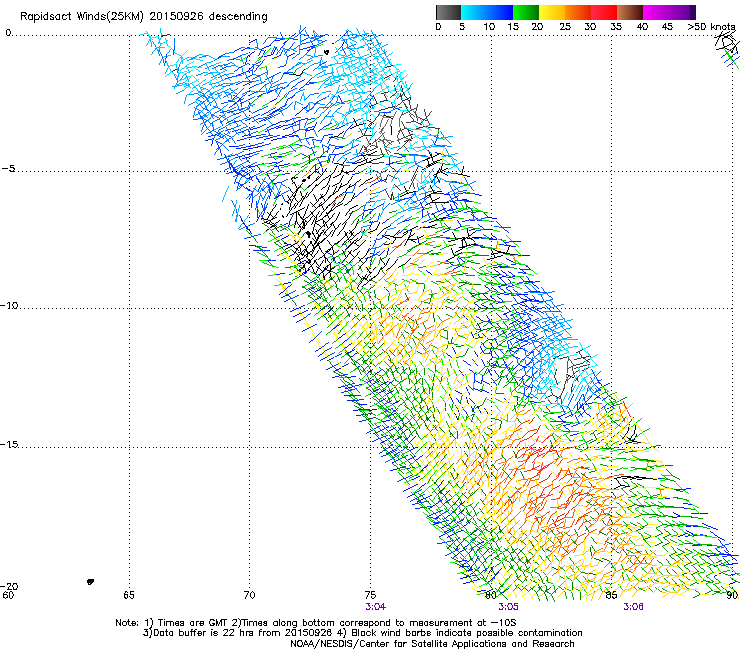Pick the red 30-35 knots legend segment
Image resolution: width=740 pixels, height=650 pixels.
pos(604,12)
